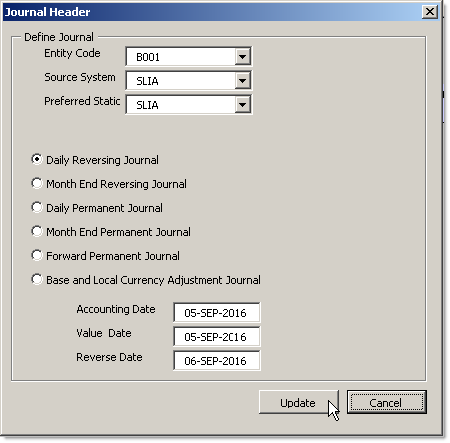Open the Entity Code dropdown arrow
The width and height of the screenshot is (450, 443).
click(242, 57)
